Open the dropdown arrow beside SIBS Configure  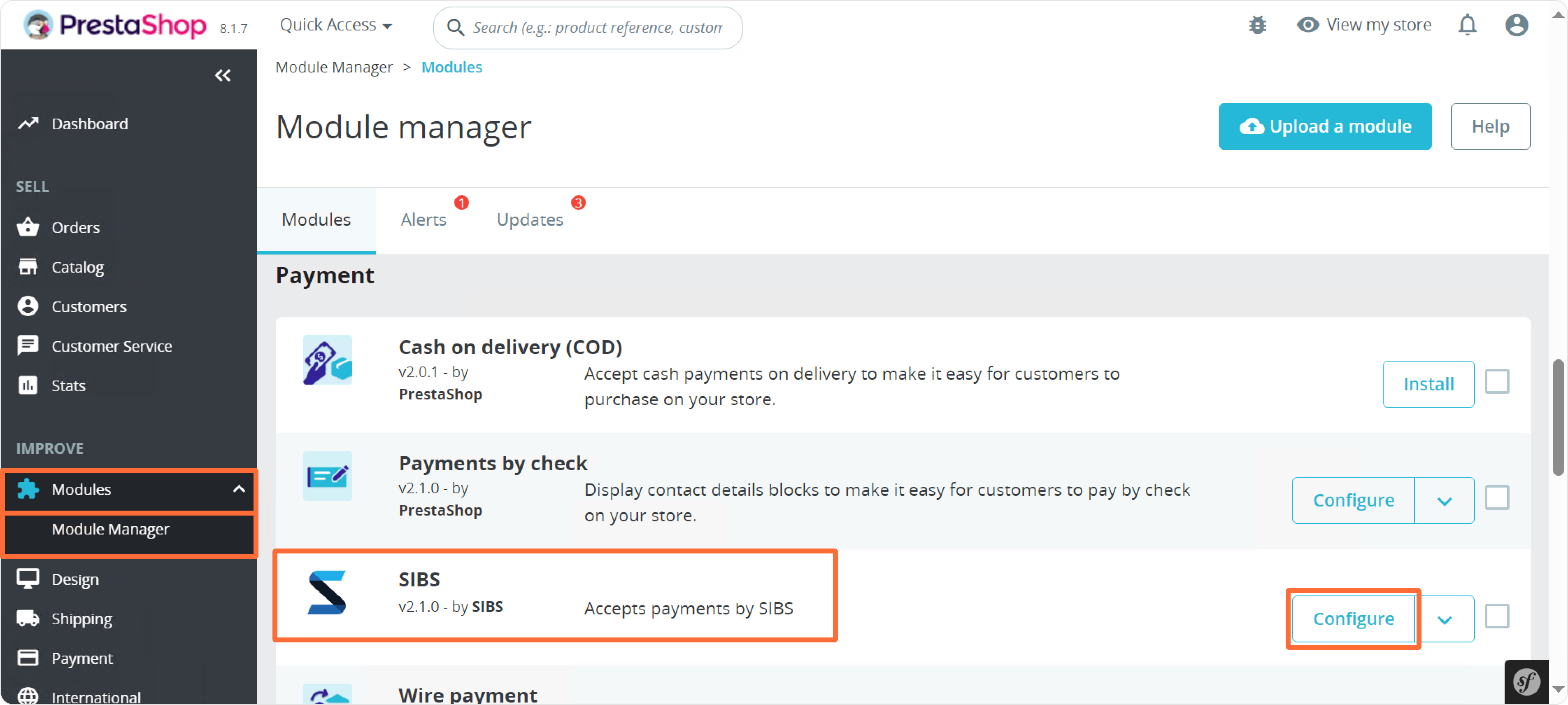click(x=1445, y=619)
